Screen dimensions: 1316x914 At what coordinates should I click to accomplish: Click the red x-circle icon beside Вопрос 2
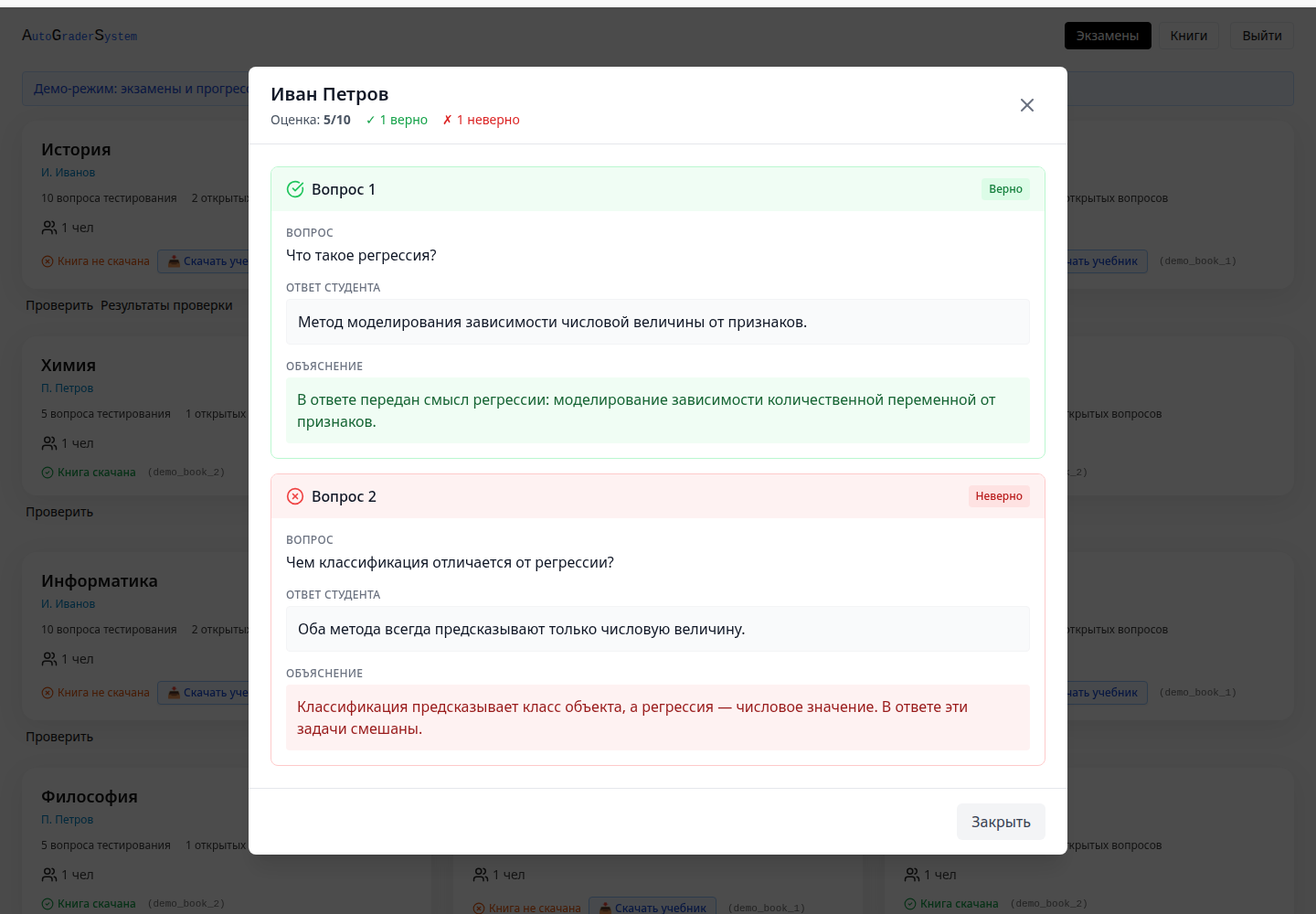coord(295,496)
